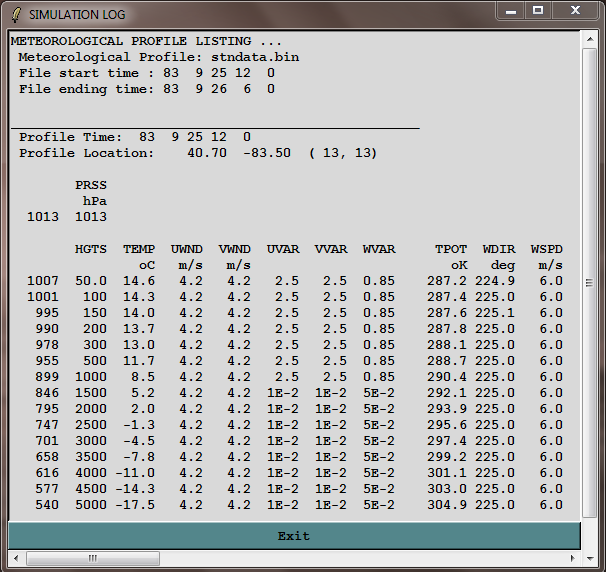Click the WDIR column header text
The width and height of the screenshot is (606, 572).
499,249
